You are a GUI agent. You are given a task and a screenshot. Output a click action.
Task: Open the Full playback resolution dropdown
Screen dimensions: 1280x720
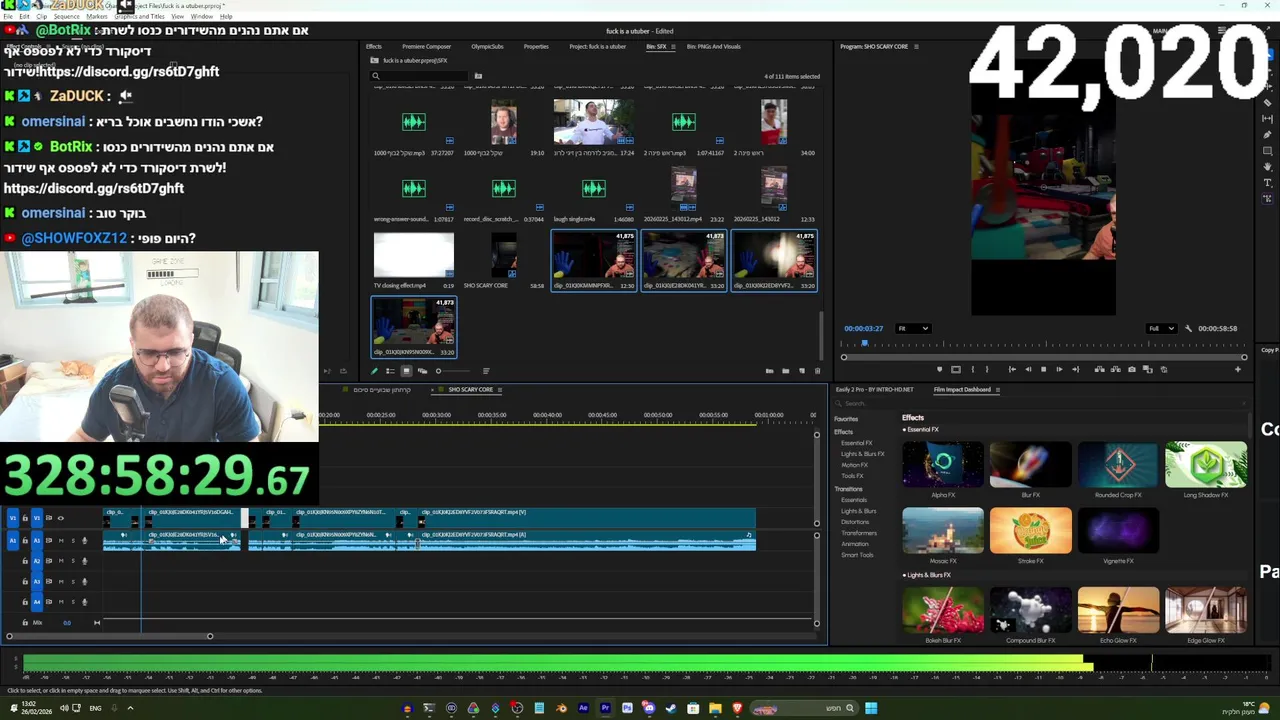(x=1161, y=328)
